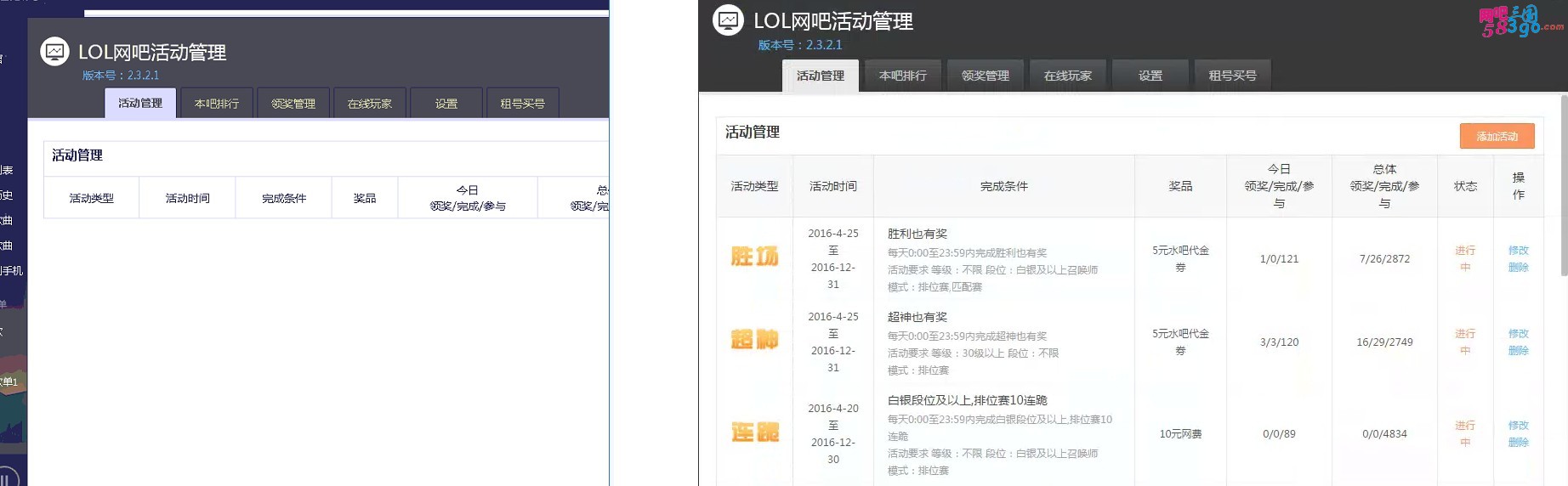Select 活动管理 tab in the right window
Viewport: 1568px width, 486px height.
[x=821, y=76]
